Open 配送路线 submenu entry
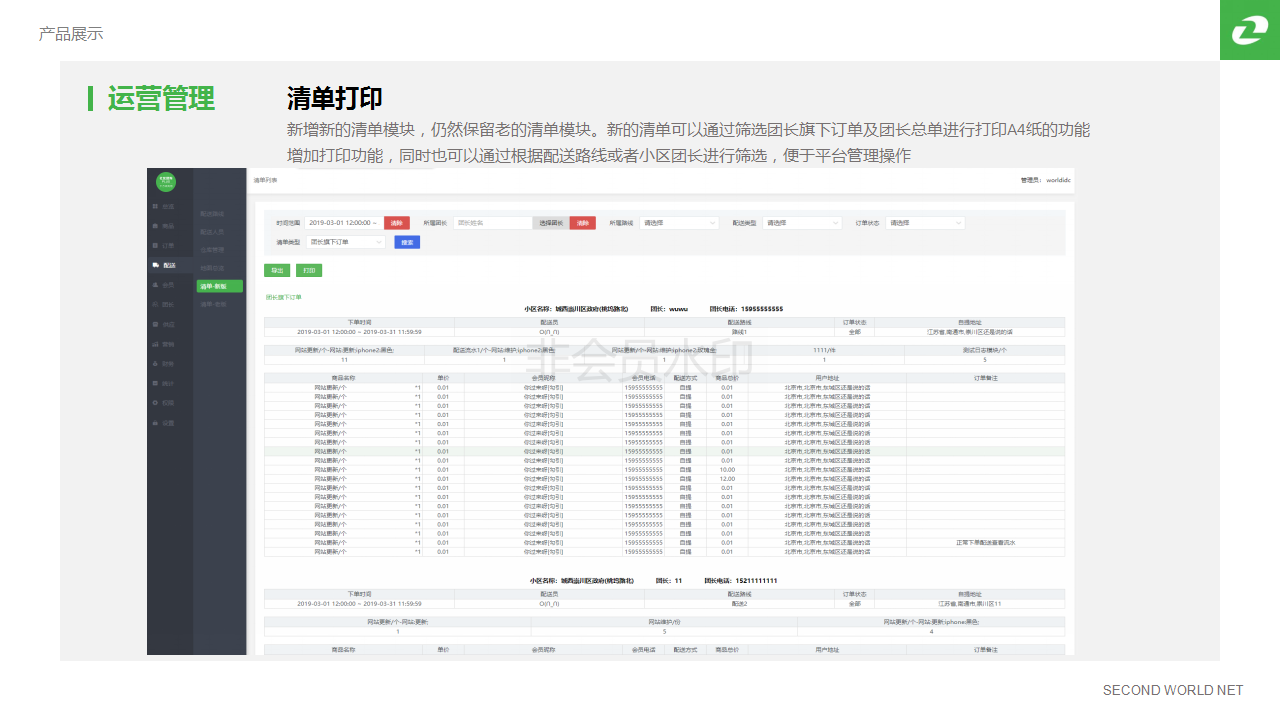Screen dimensions: 1280x720 coord(212,214)
